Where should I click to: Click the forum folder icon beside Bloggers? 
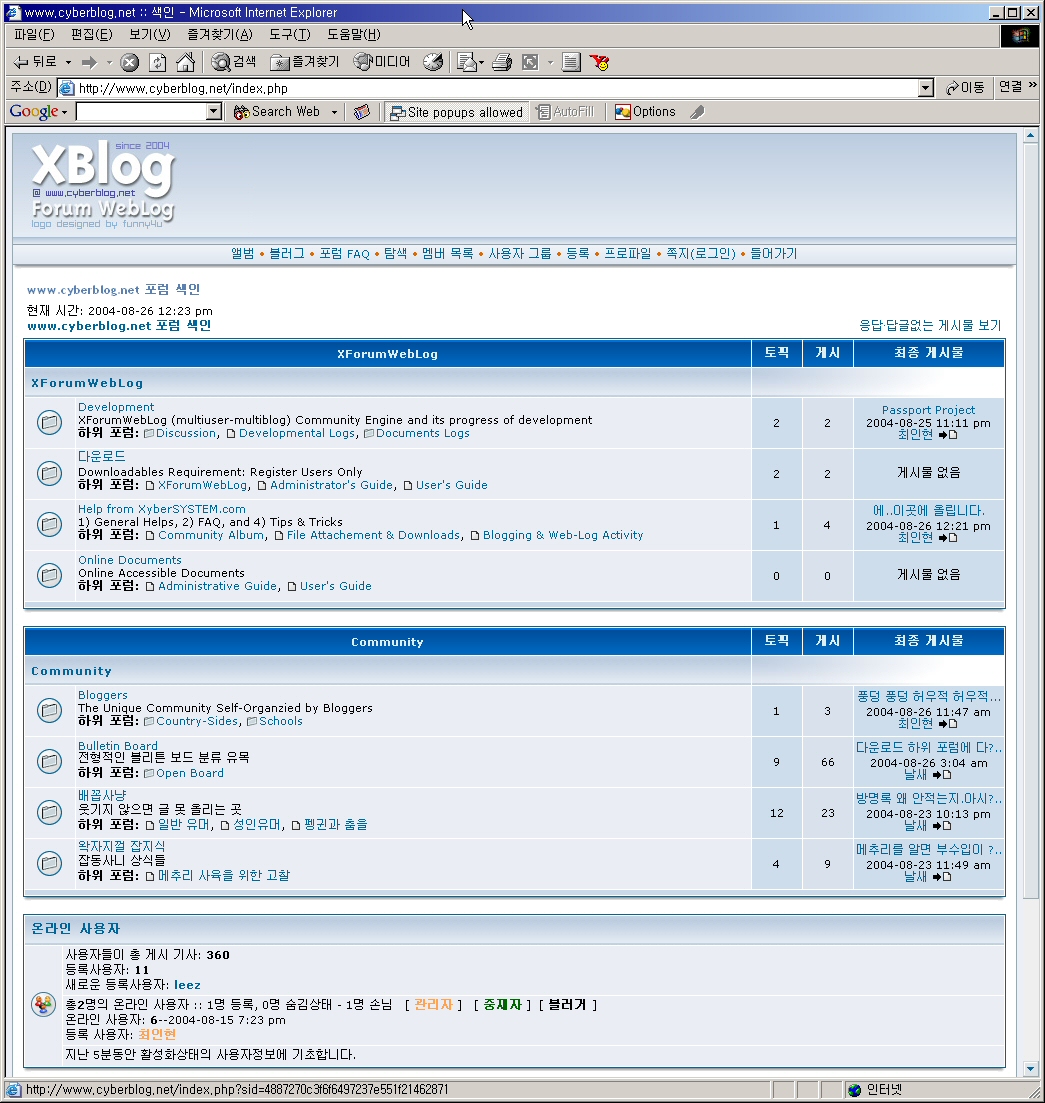tap(49, 710)
